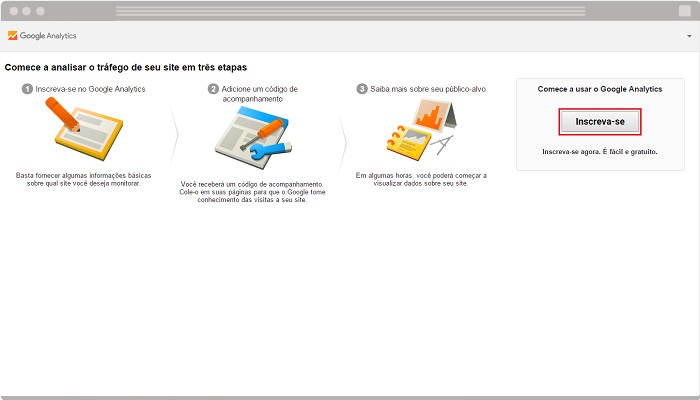The width and height of the screenshot is (700, 400).
Task: Click 'Comece a usar o Google Analytics' title
Action: click(600, 89)
